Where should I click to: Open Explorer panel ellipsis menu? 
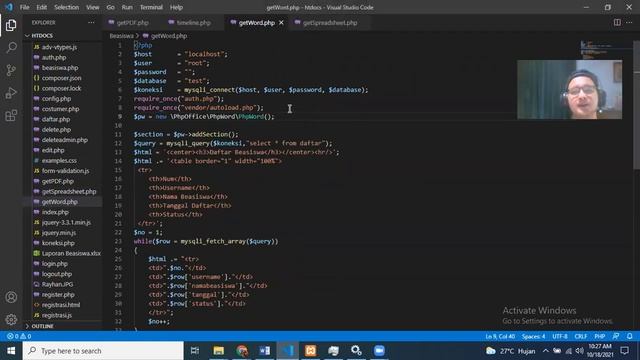tap(91, 22)
